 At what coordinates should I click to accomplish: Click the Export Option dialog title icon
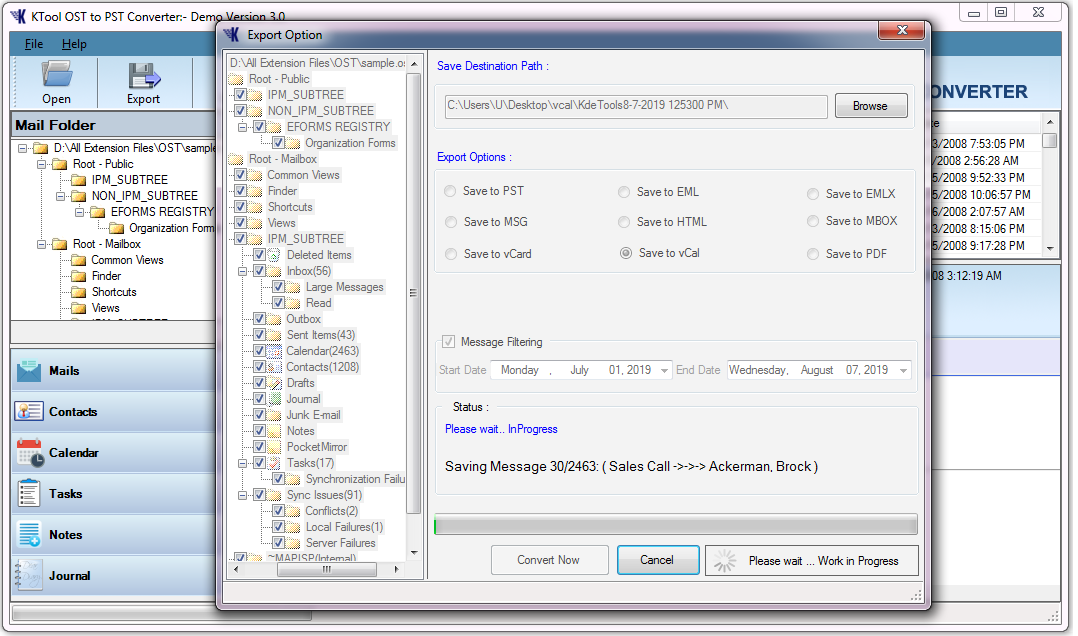(x=232, y=34)
